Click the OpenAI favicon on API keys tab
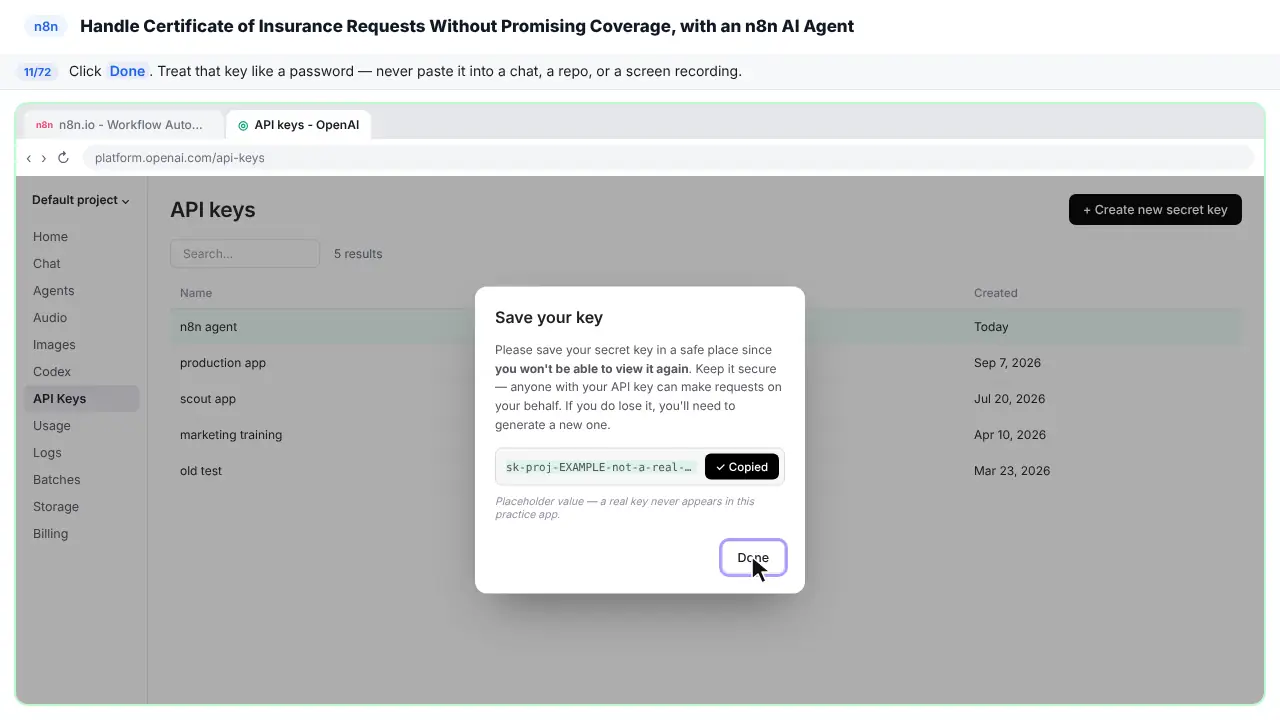This screenshot has height=720, width=1280. 243,125
